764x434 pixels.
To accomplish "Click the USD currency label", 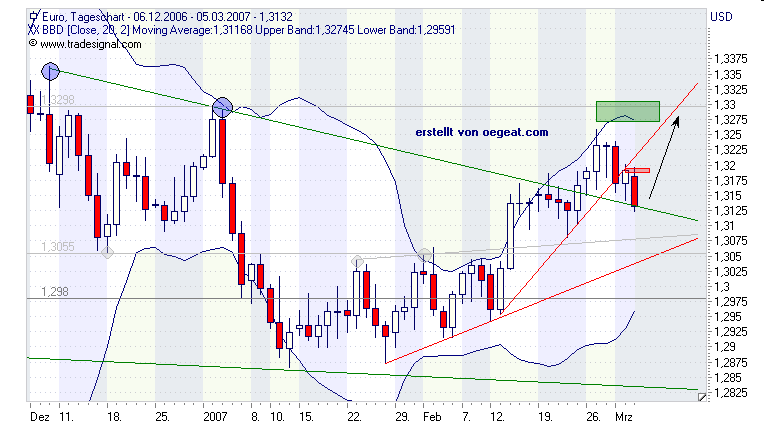I will (x=721, y=17).
